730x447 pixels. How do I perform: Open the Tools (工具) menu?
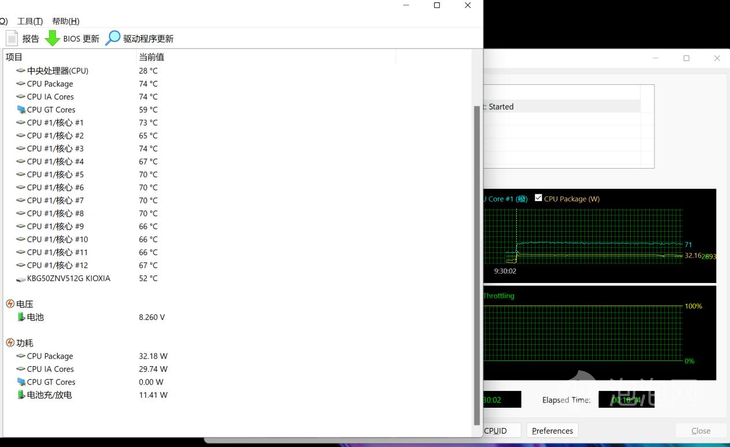pos(30,21)
